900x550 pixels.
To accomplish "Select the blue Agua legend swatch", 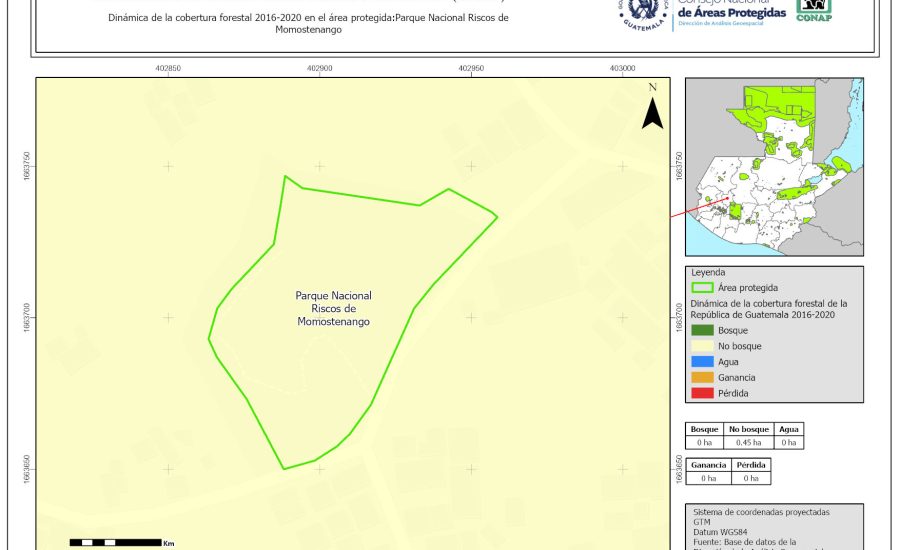I will pos(703,362).
